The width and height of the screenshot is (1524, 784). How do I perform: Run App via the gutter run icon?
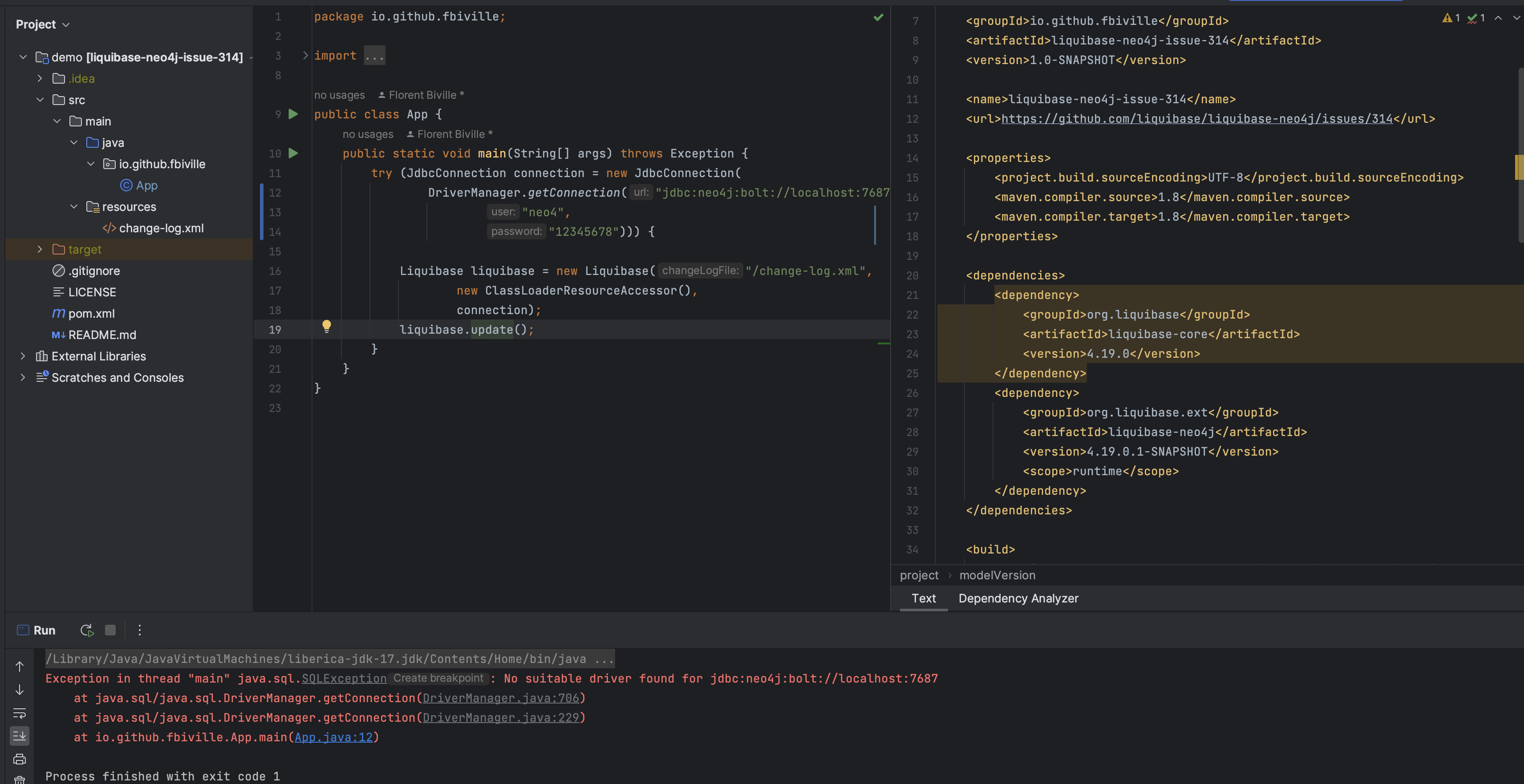[293, 114]
